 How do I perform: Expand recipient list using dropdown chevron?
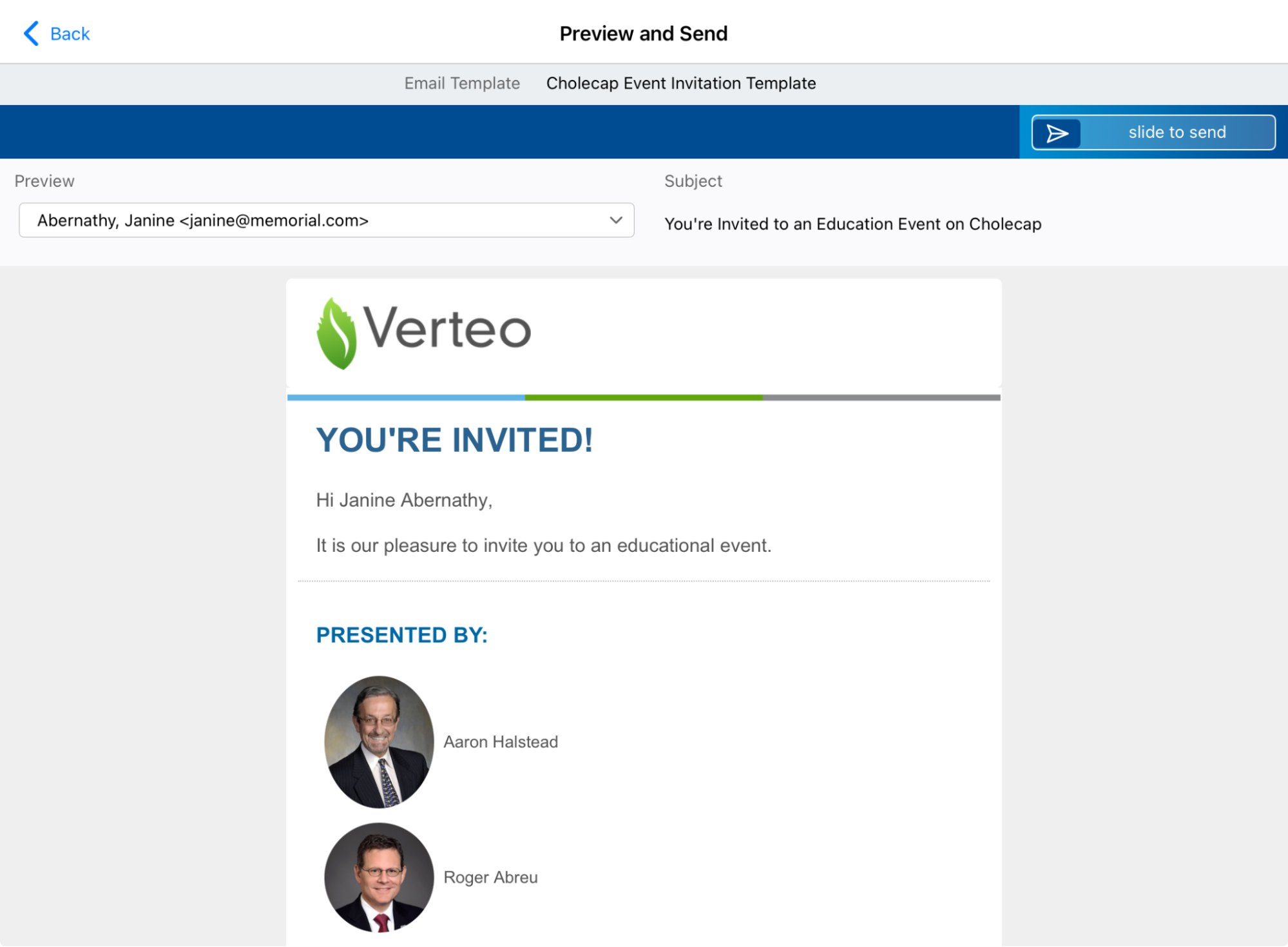[616, 220]
